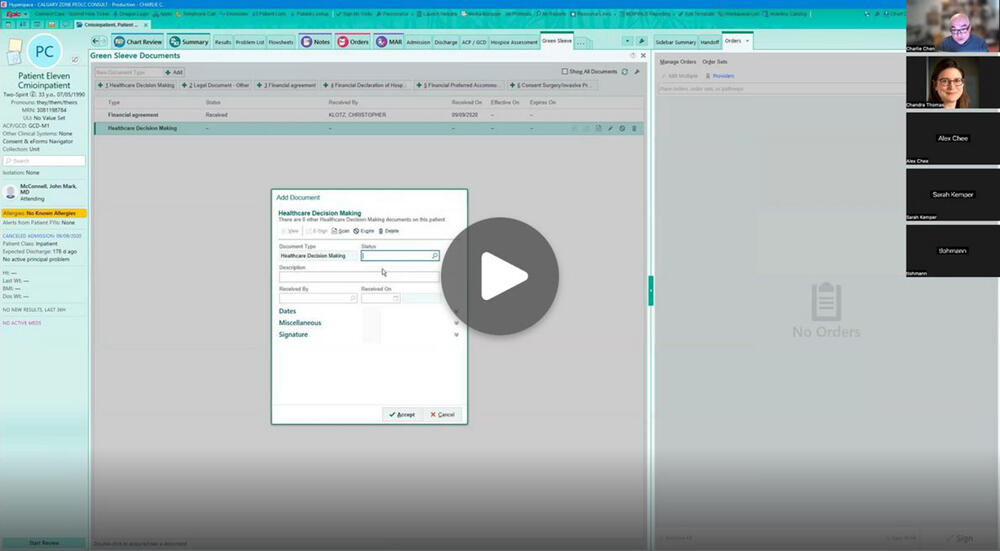Click the edit pencil icon on highlighted row
The height and width of the screenshot is (551, 1000).
pos(610,128)
